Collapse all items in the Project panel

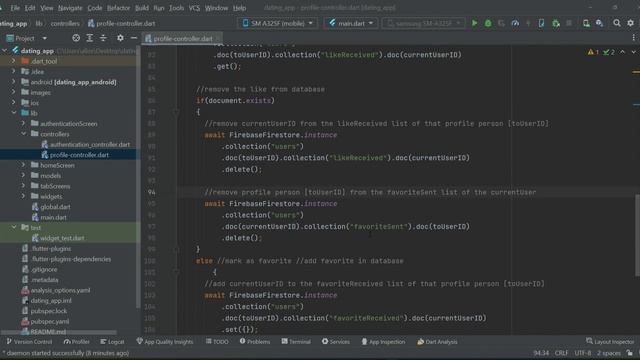click(x=103, y=38)
